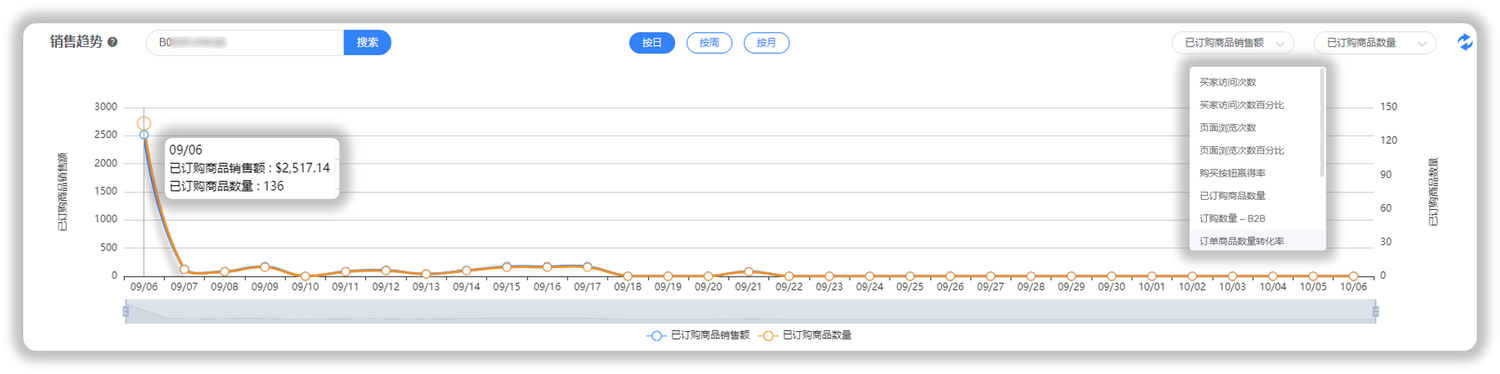Open the 已订购商品销售额 metric dropdown

tap(1233, 43)
